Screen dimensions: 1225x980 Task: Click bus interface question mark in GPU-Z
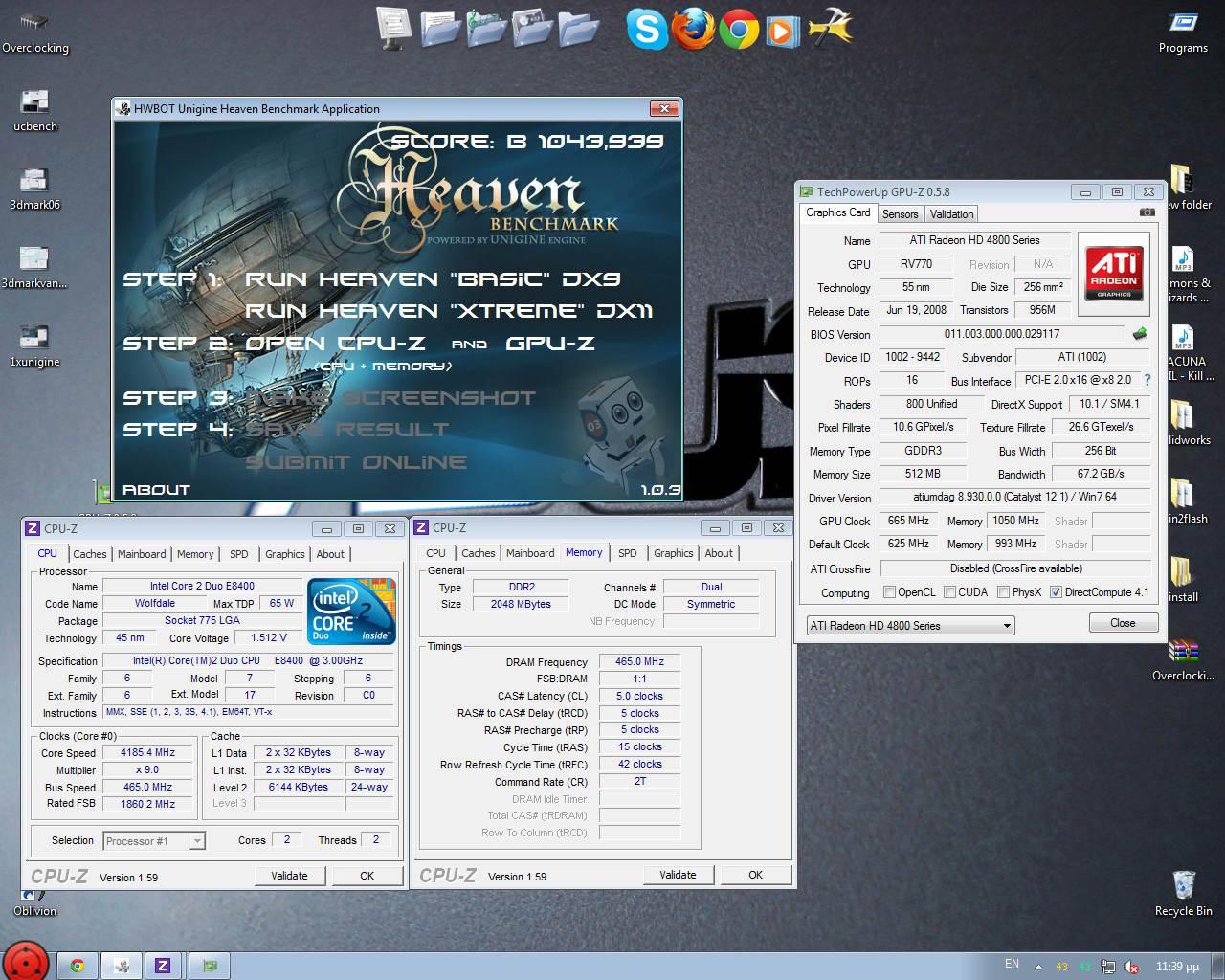[1147, 380]
